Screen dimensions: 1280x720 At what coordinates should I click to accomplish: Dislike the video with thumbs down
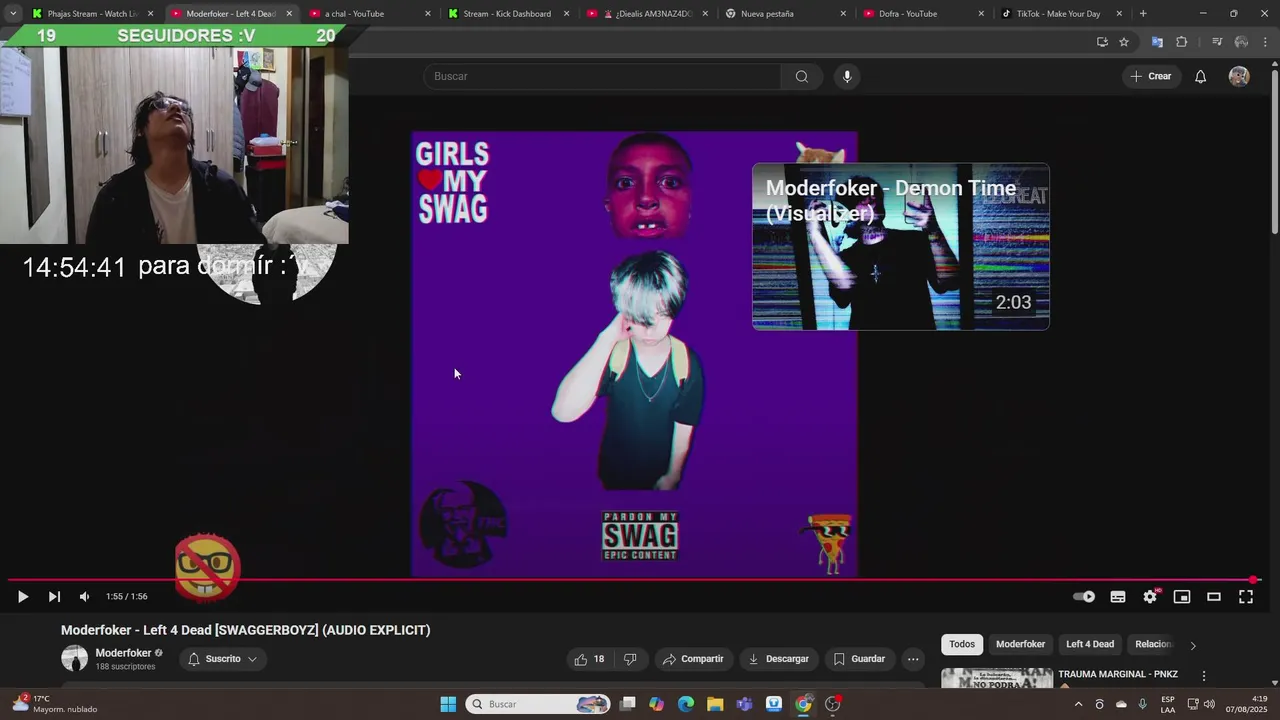tap(630, 659)
